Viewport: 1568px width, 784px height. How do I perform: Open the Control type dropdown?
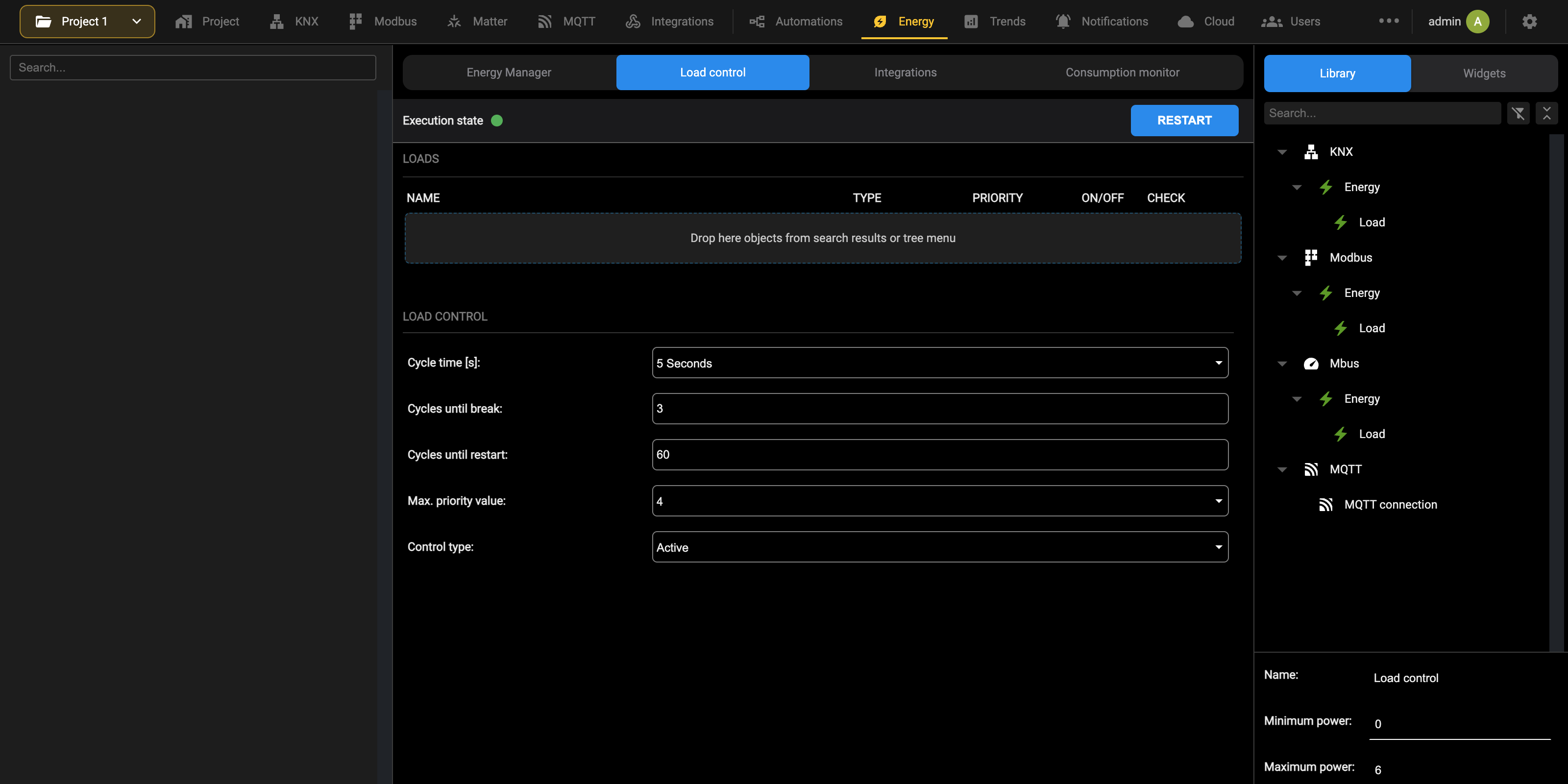[940, 547]
